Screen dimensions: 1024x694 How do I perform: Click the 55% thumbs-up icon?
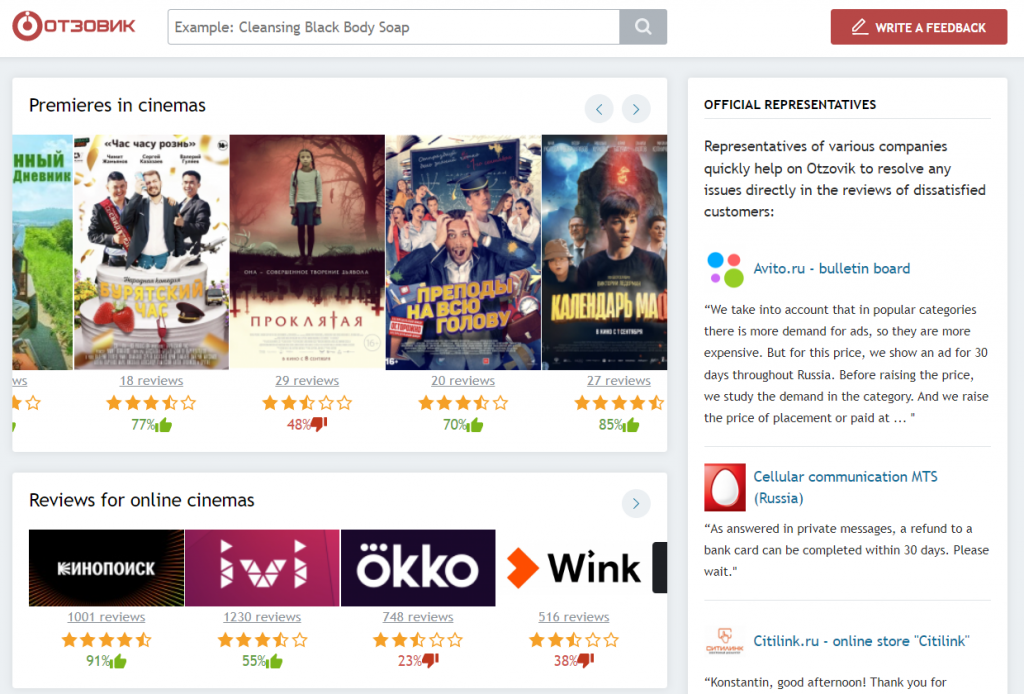(x=276, y=661)
